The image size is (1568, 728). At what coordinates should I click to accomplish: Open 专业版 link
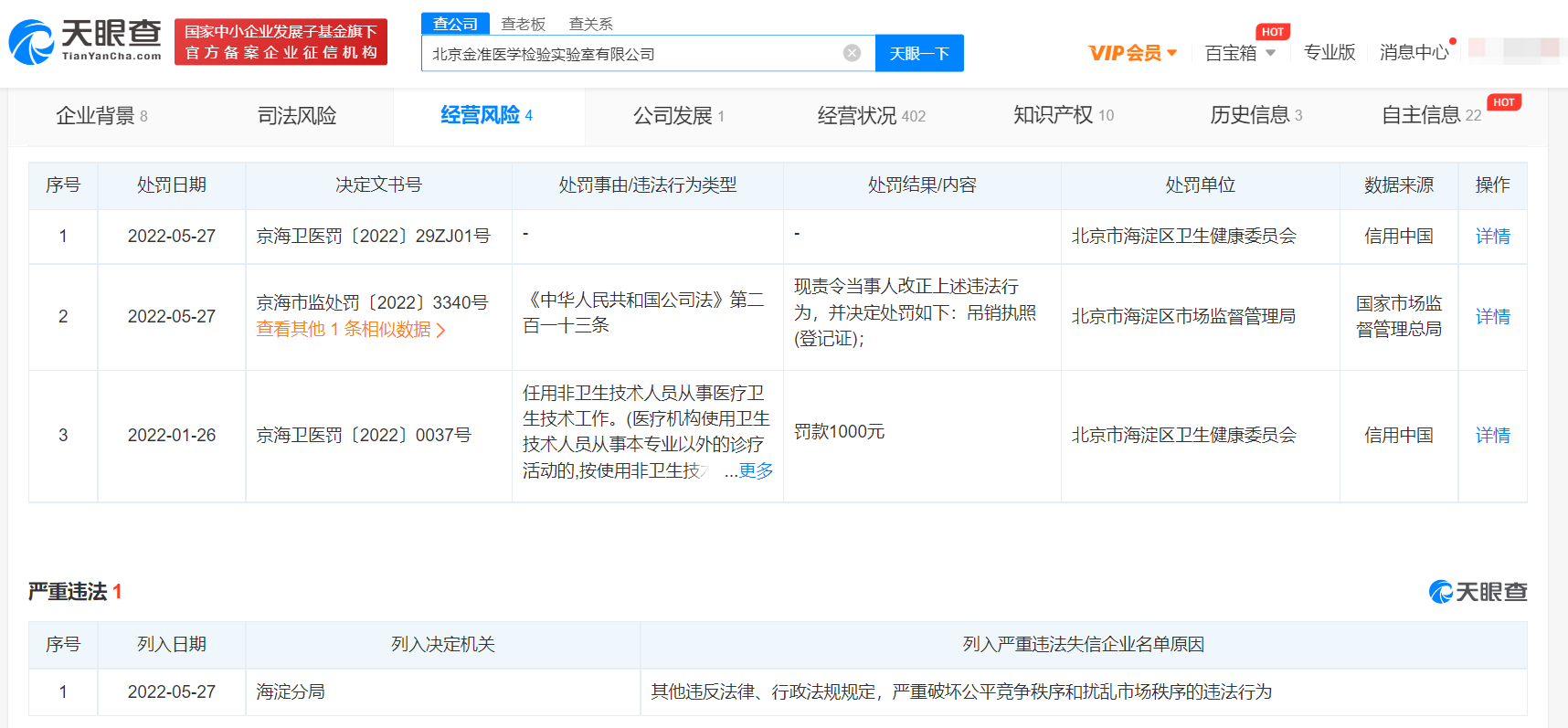coord(1330,52)
